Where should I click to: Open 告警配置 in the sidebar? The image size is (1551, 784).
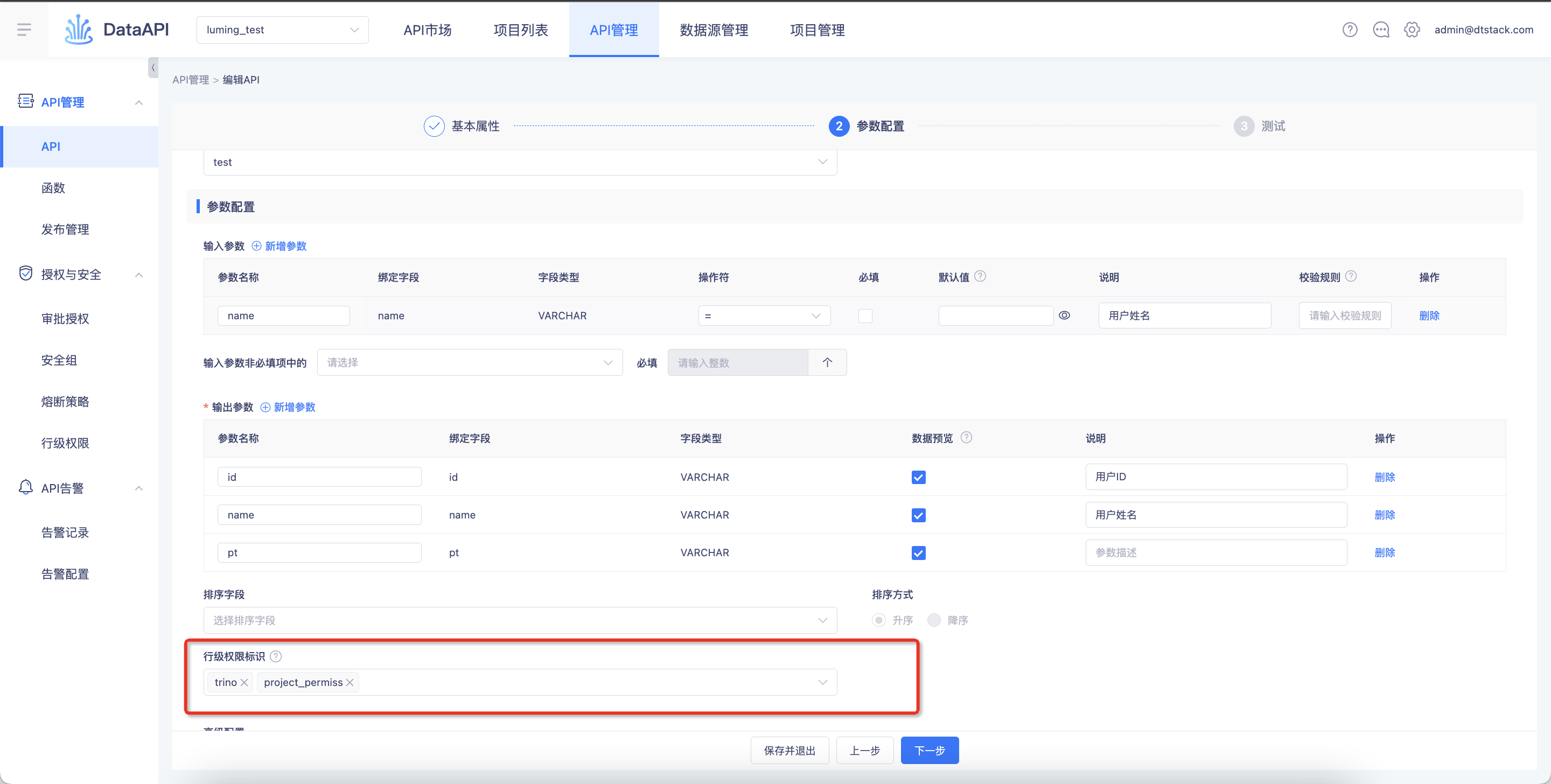[65, 574]
